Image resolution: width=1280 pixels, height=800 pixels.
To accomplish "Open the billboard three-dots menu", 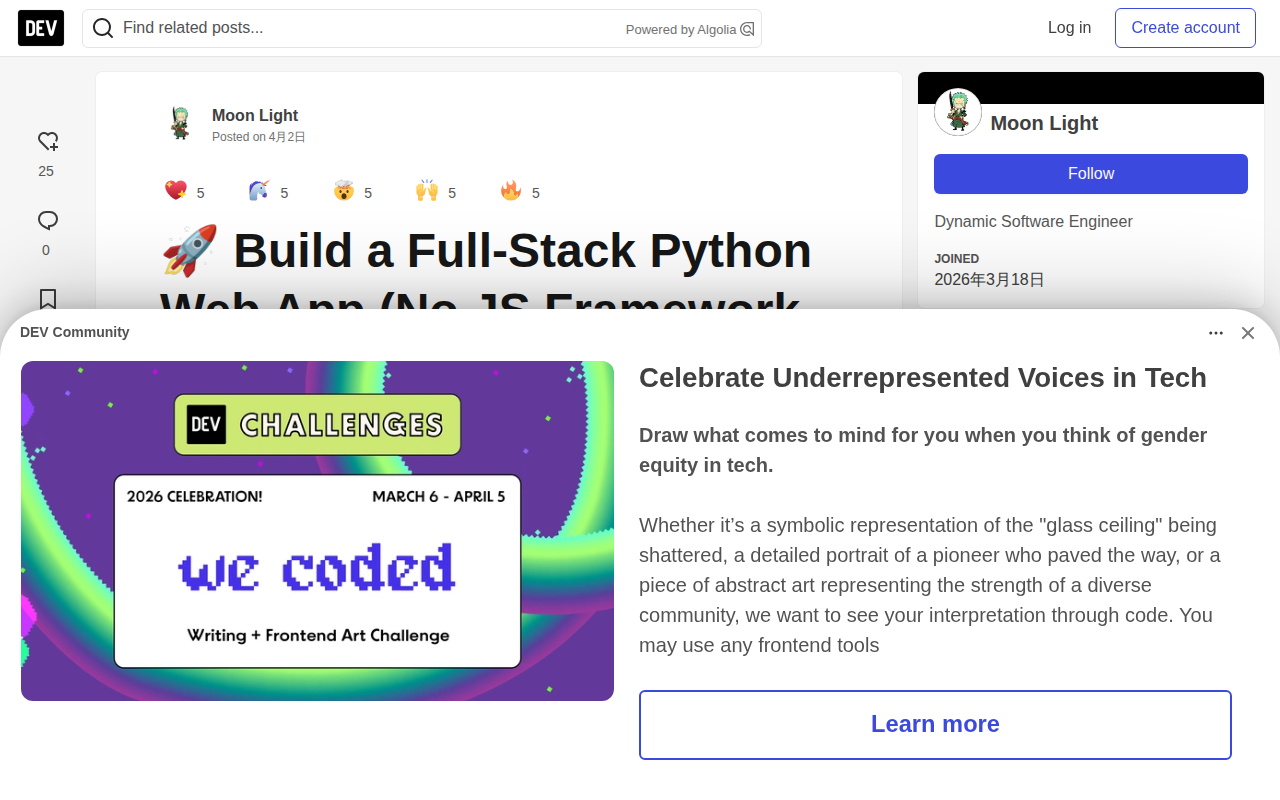I will tap(1216, 333).
